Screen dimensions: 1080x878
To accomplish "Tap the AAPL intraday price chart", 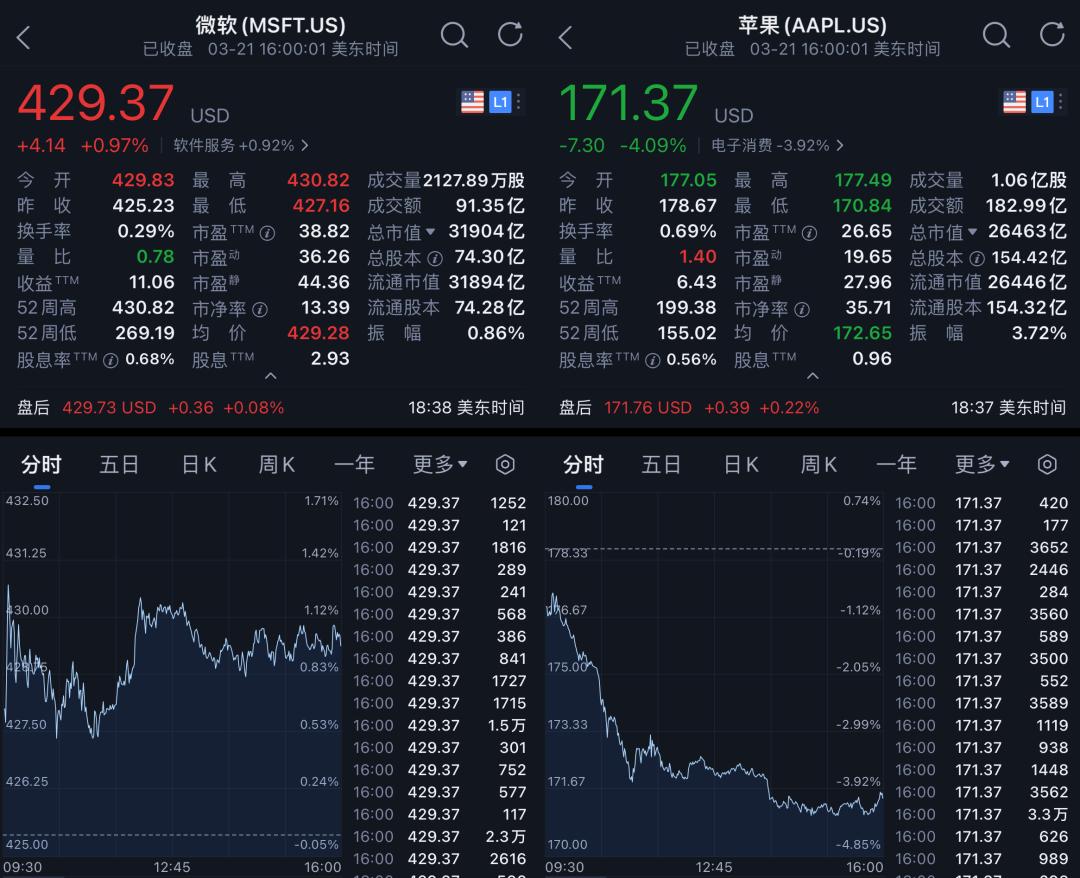I will pos(714,675).
